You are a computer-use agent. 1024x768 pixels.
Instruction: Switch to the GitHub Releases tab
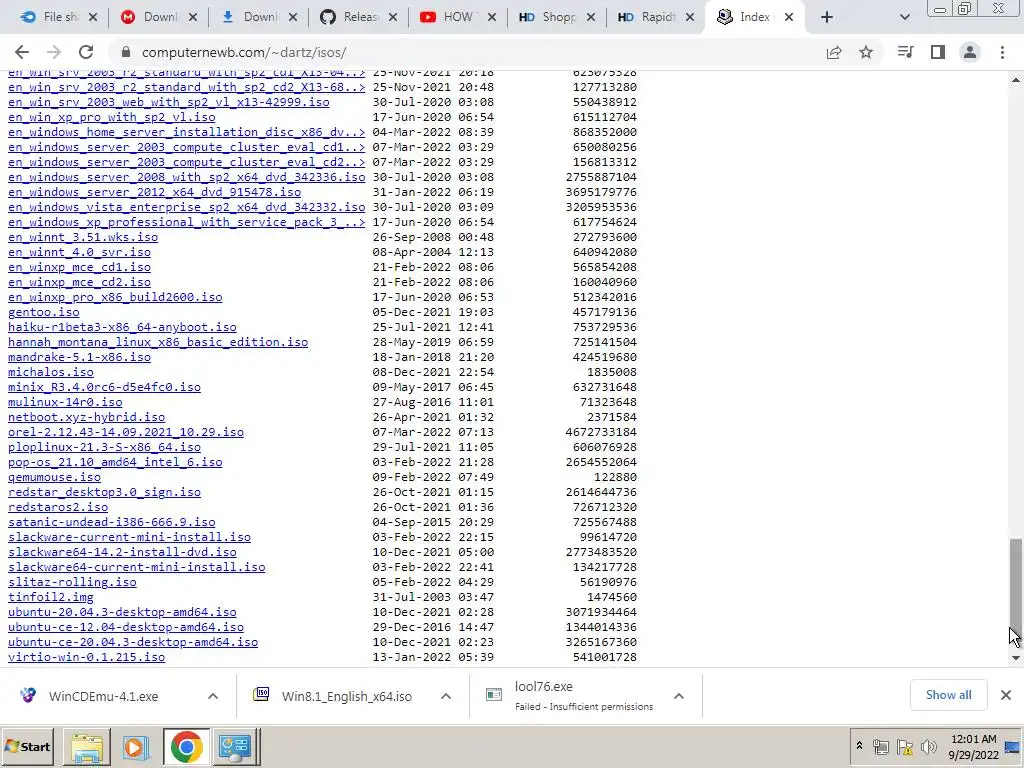(359, 18)
